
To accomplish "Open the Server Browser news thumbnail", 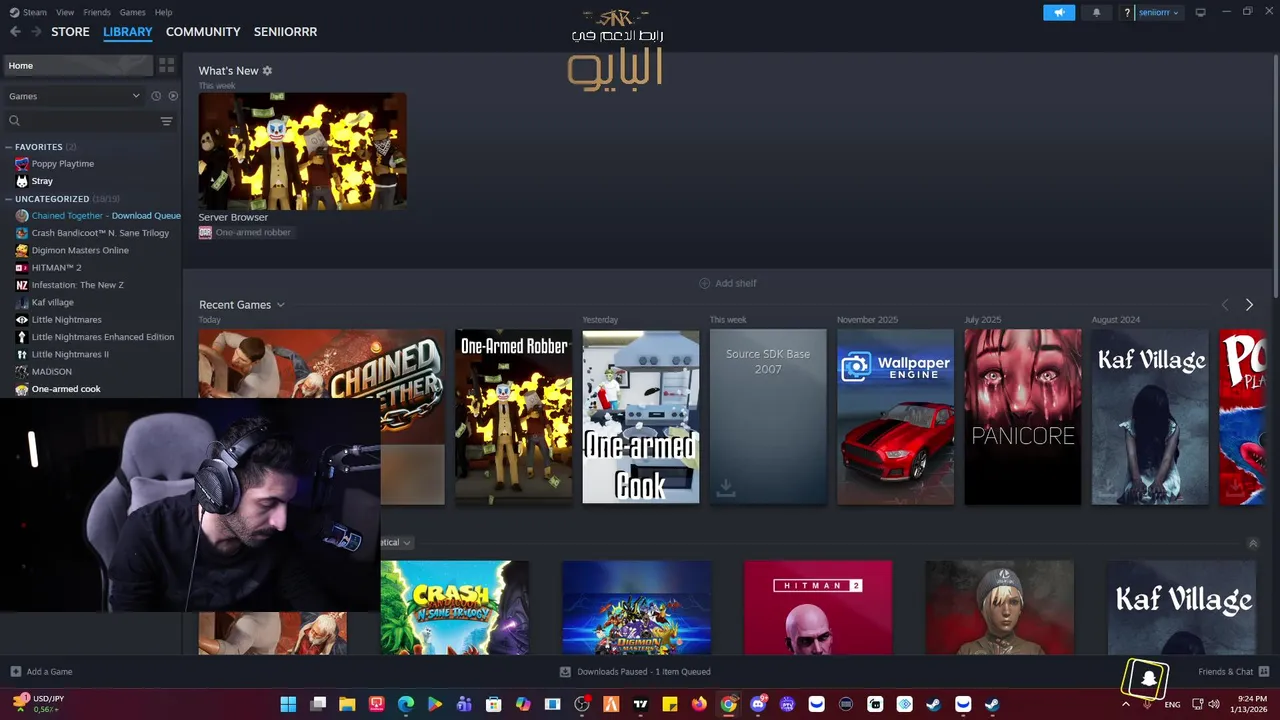I will [302, 151].
